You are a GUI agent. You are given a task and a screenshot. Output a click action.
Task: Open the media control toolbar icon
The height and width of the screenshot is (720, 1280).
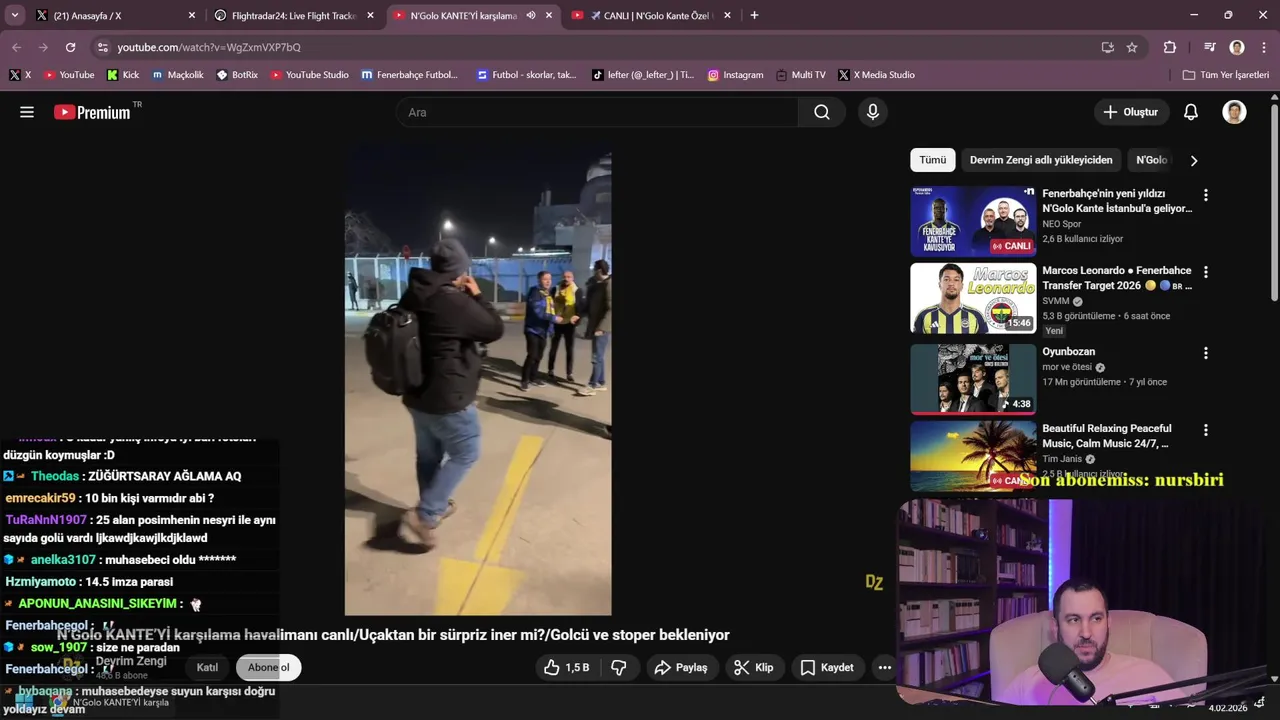click(1209, 47)
